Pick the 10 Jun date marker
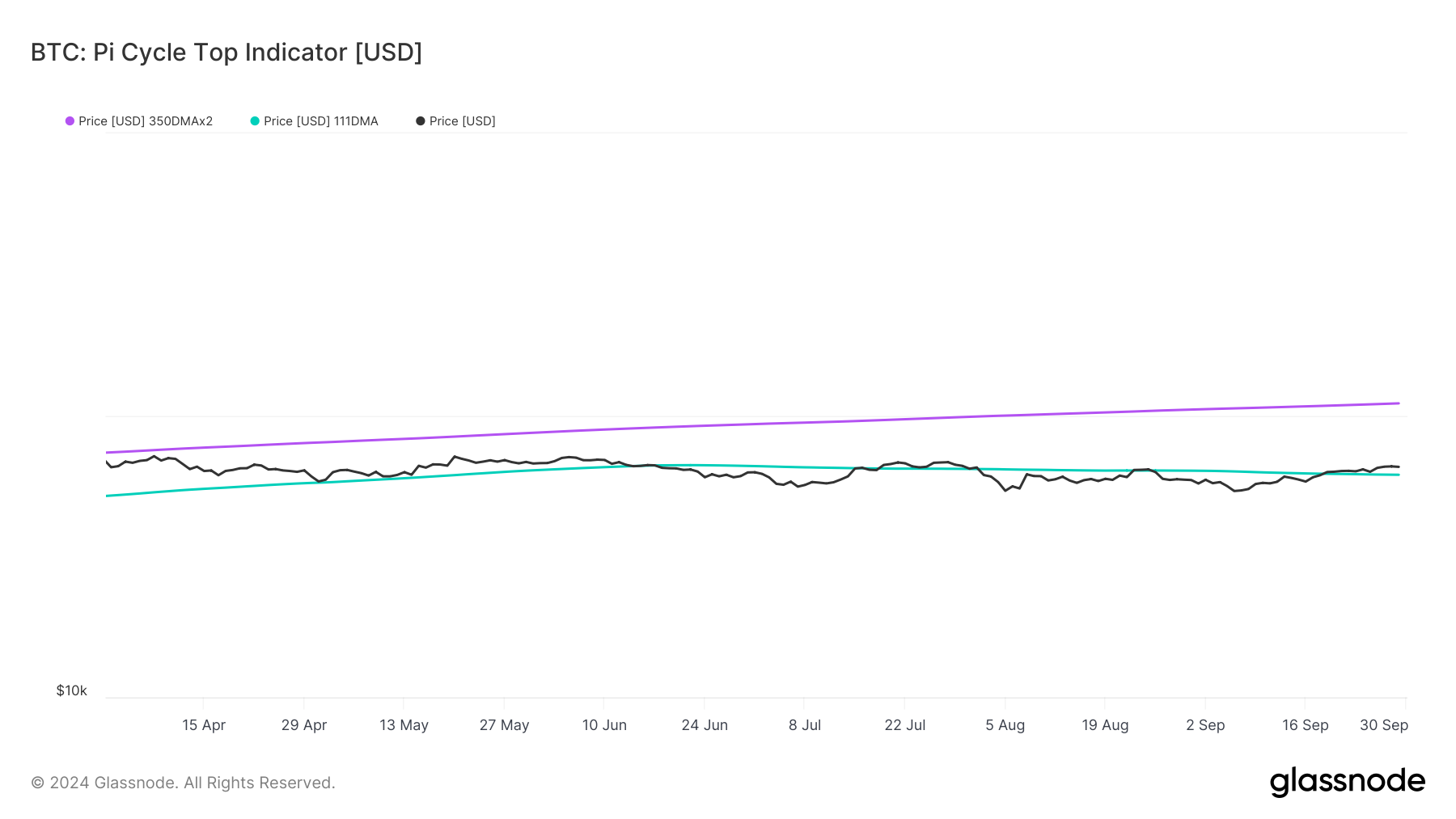Viewport: 1456px width, 819px height. coord(604,725)
